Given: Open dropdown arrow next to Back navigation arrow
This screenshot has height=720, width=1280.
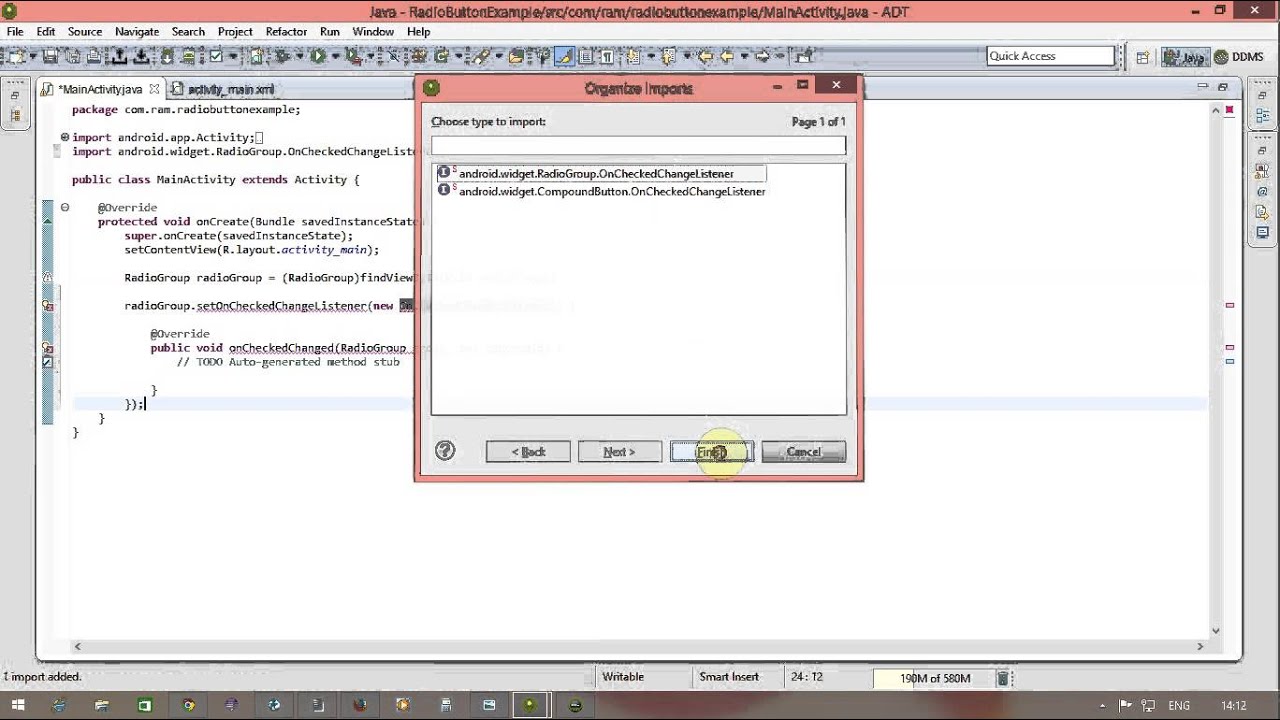Looking at the screenshot, I should click(744, 57).
